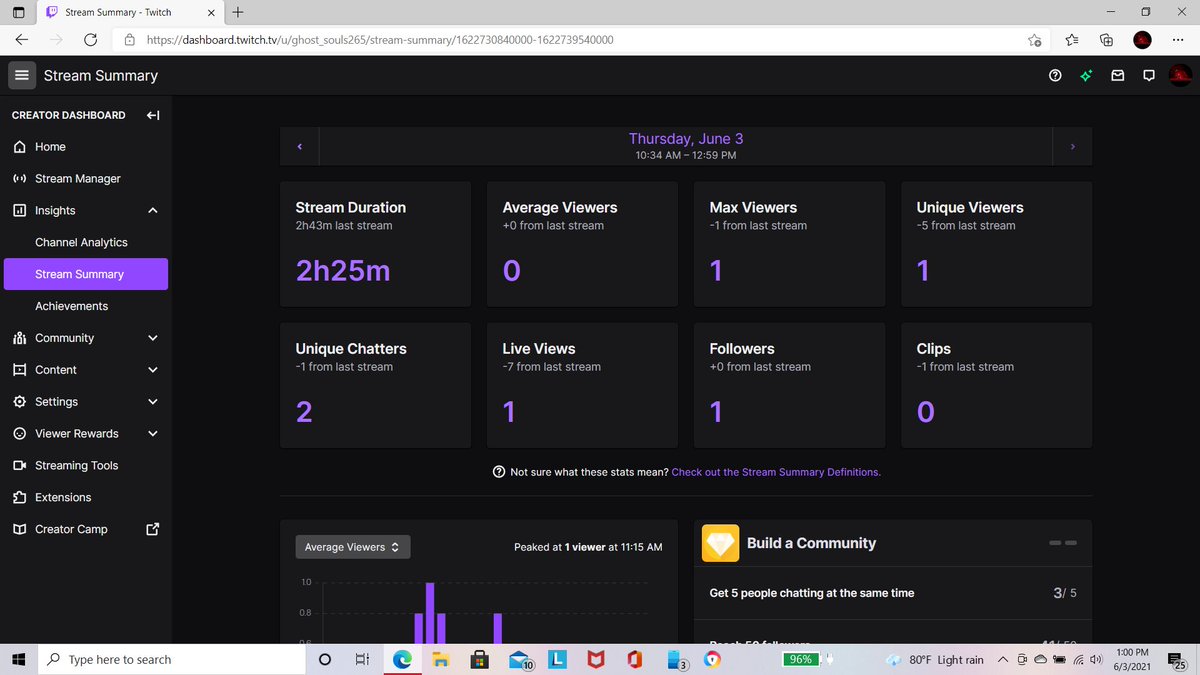The height and width of the screenshot is (675, 1200).
Task: Click the Peaked at 1 viewer text
Action: point(588,547)
